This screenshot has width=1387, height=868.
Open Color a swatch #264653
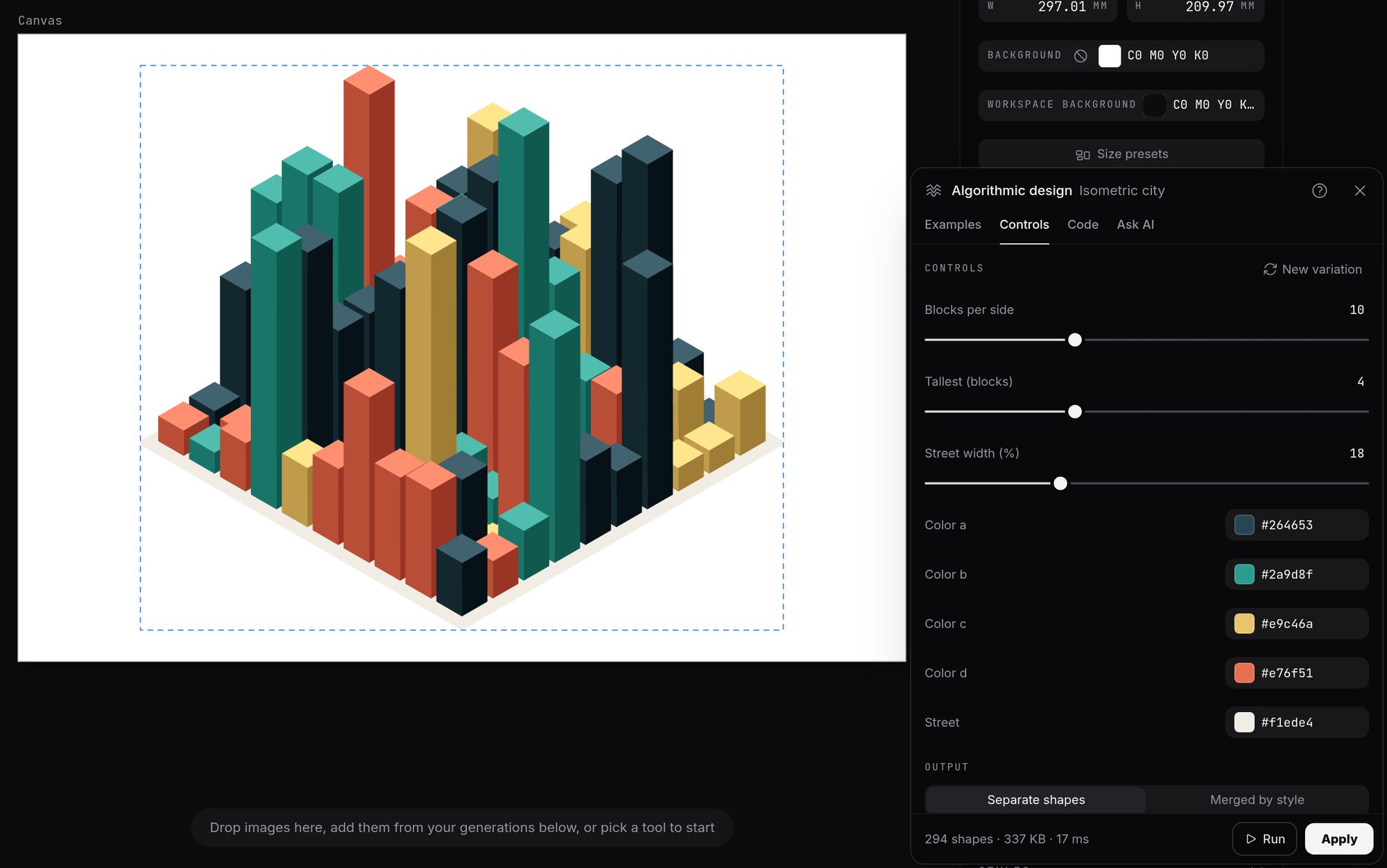pyautogui.click(x=1244, y=525)
